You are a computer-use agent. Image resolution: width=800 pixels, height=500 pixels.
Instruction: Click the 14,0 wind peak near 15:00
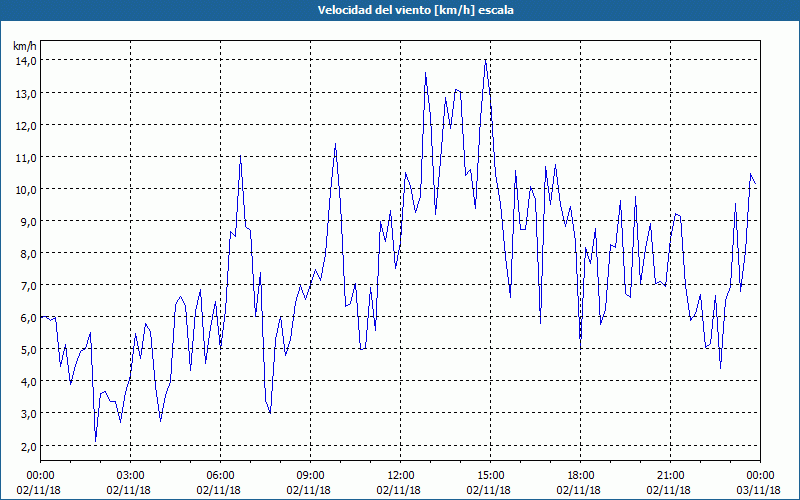[x=485, y=60]
